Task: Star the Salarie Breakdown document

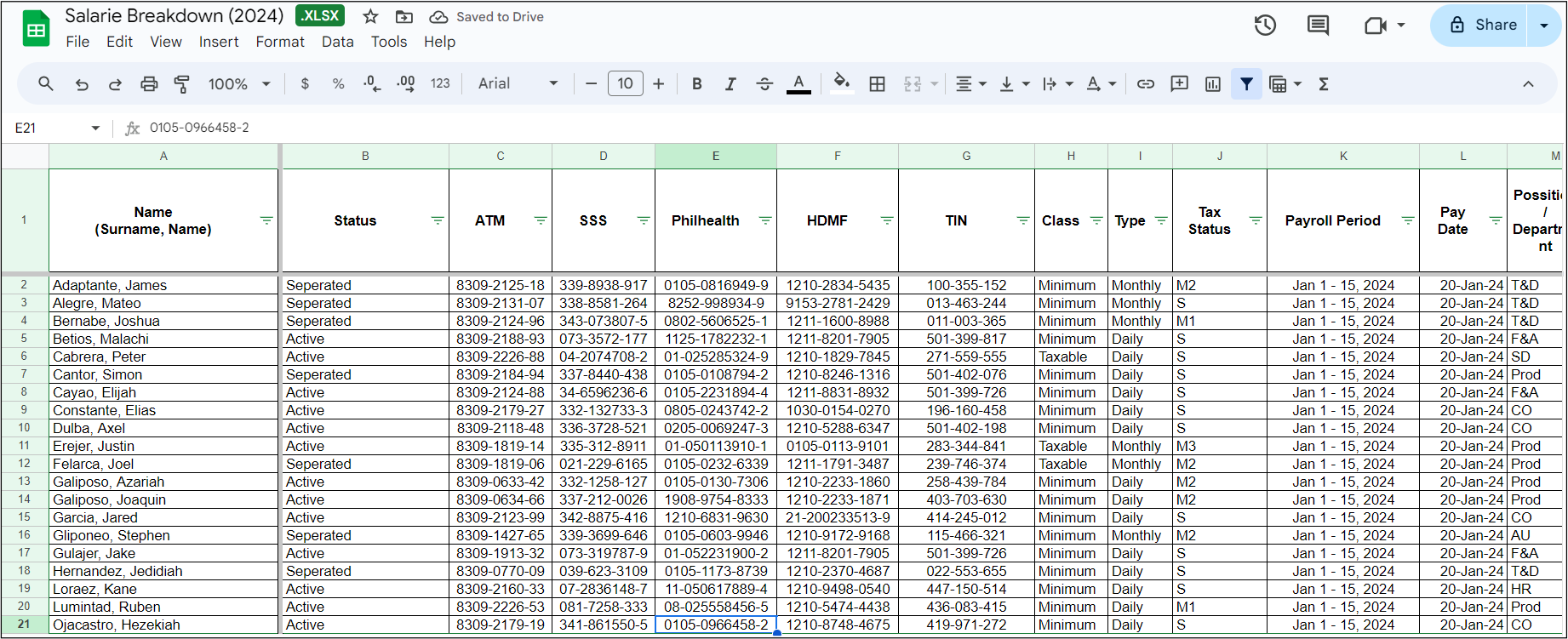Action: coord(370,17)
